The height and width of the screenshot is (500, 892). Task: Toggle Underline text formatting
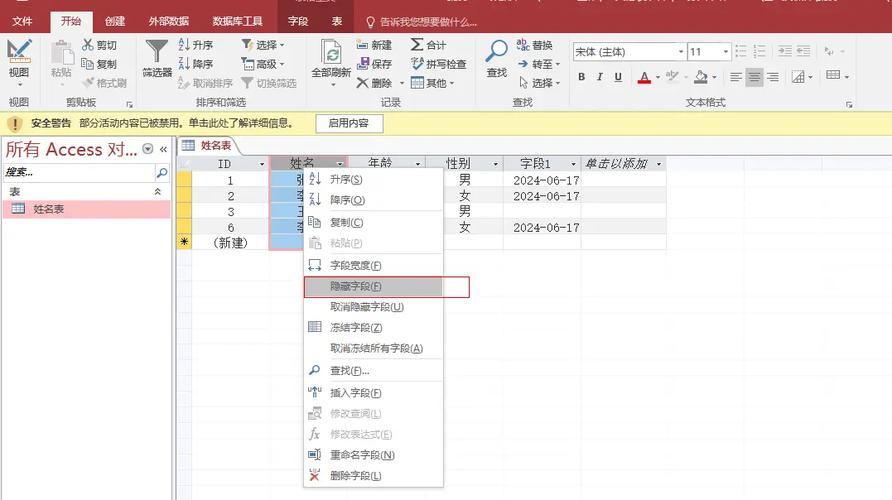click(618, 77)
